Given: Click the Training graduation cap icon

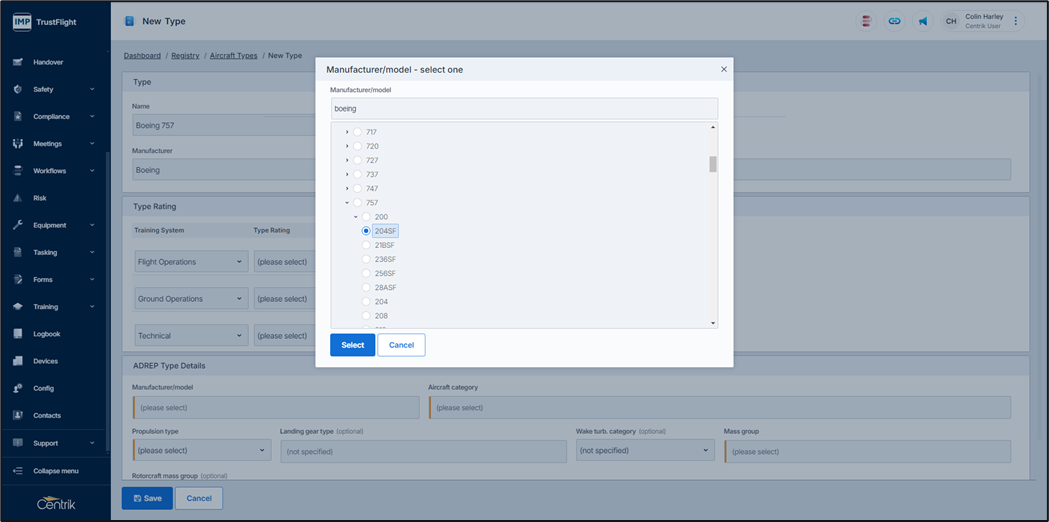Looking at the screenshot, I should [x=18, y=307].
